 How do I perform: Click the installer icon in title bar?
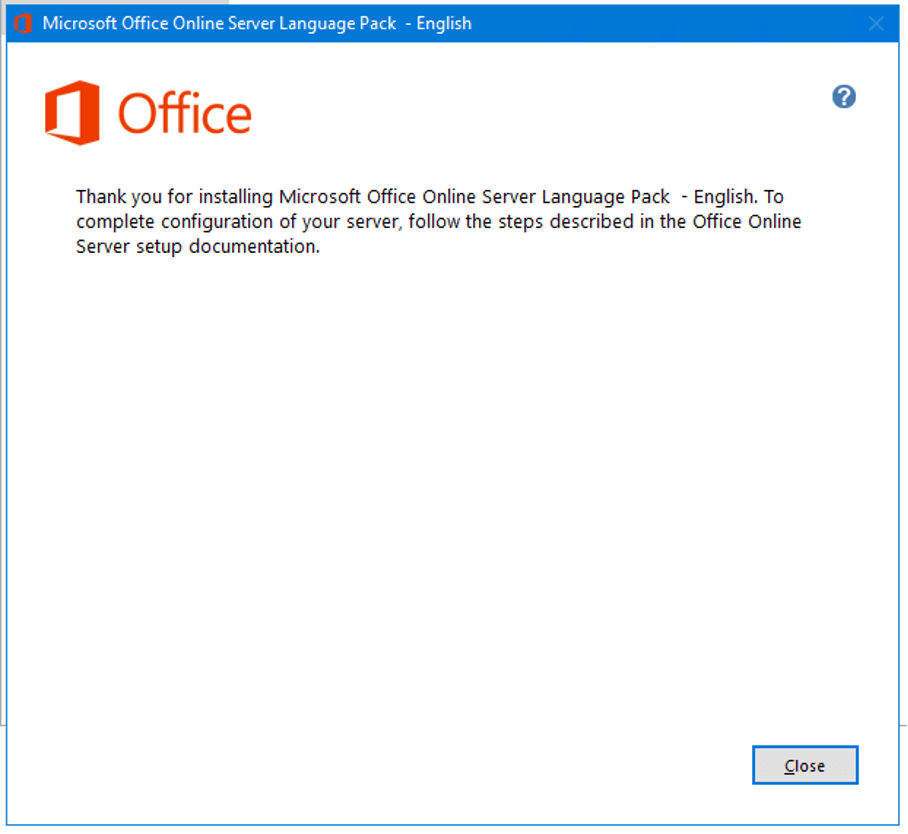(x=21, y=23)
